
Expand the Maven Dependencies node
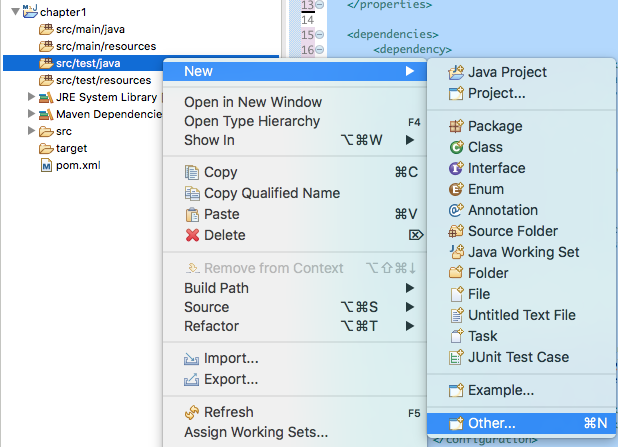[x=31, y=114]
